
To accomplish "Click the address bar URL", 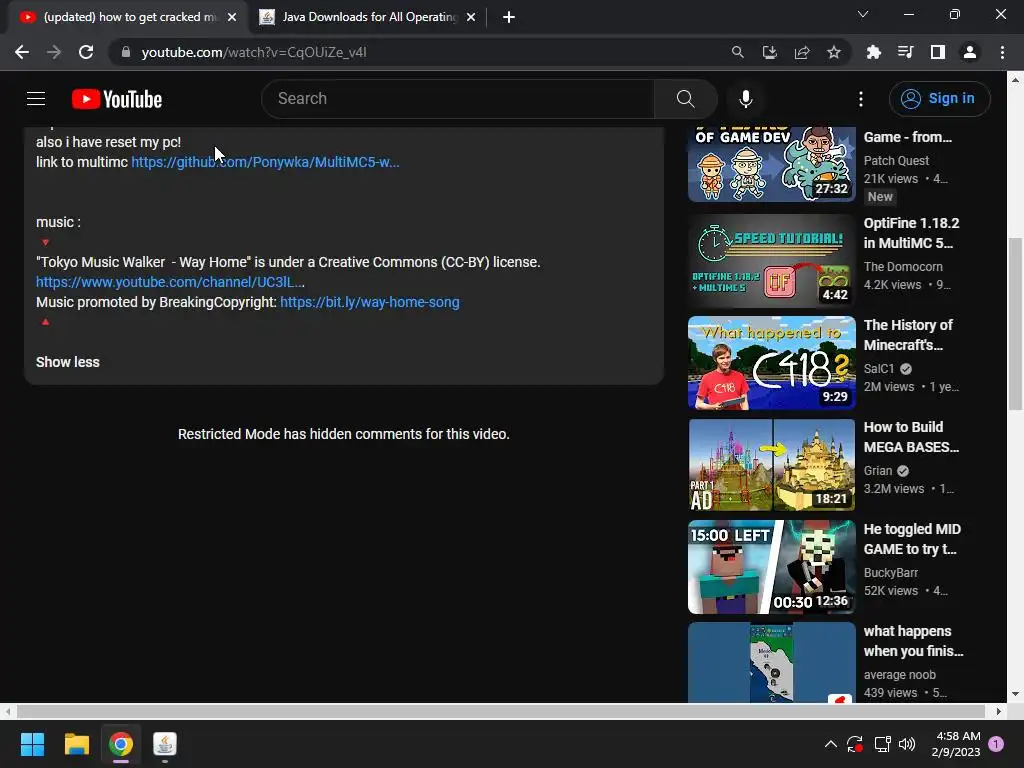I will pyautogui.click(x=254, y=52).
